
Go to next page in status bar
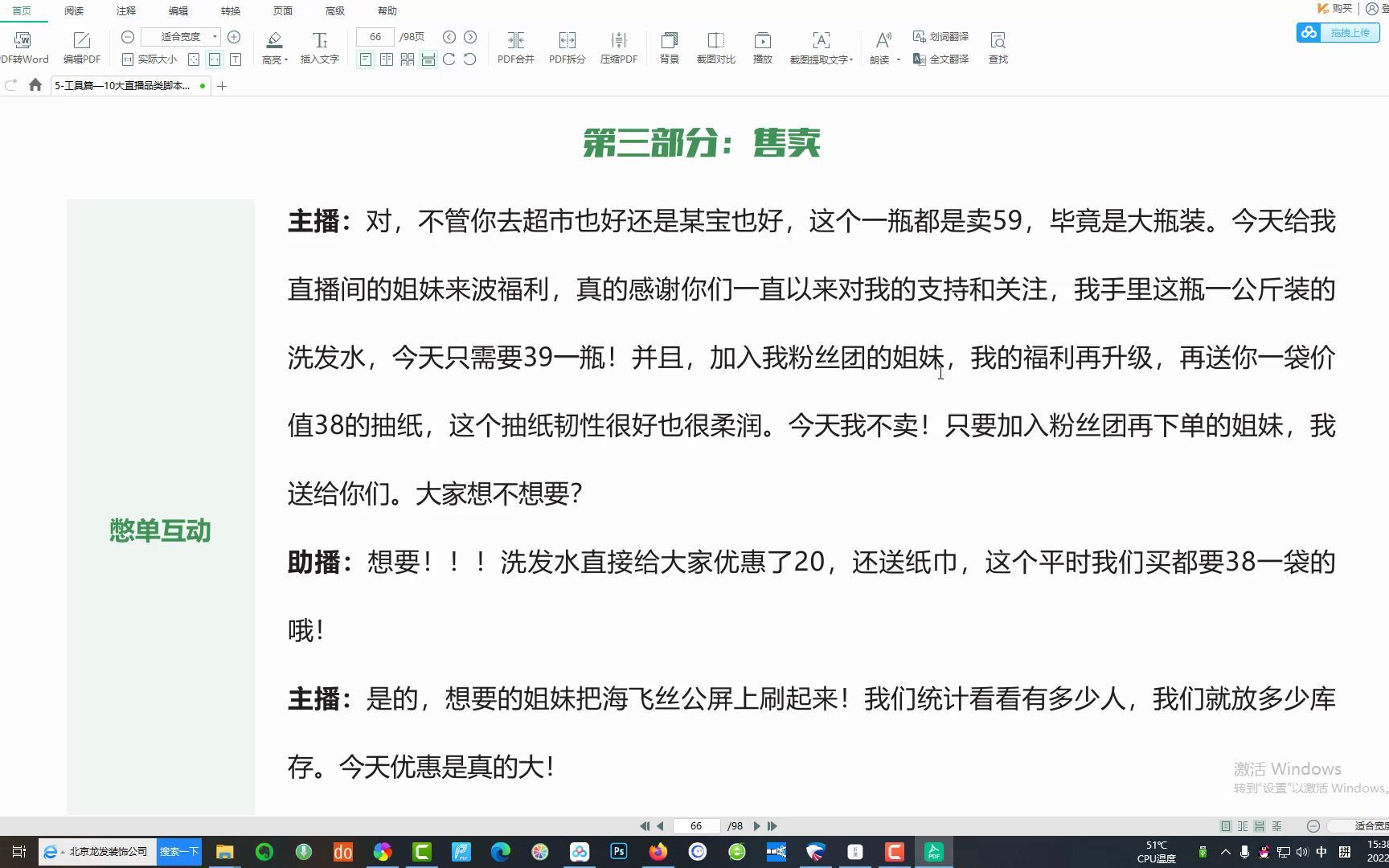[756, 826]
